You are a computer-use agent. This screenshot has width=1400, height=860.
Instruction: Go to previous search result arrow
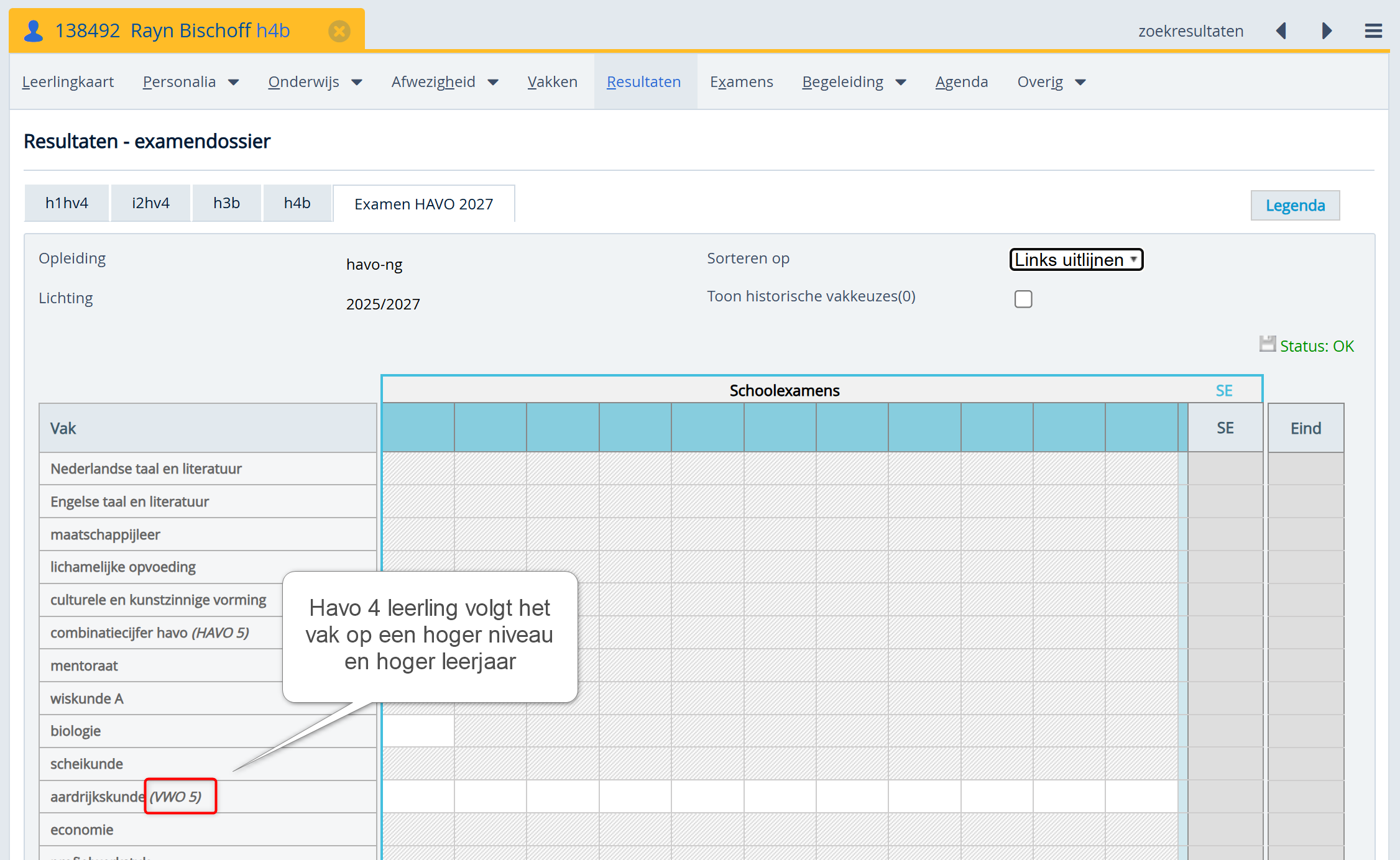[x=1281, y=31]
